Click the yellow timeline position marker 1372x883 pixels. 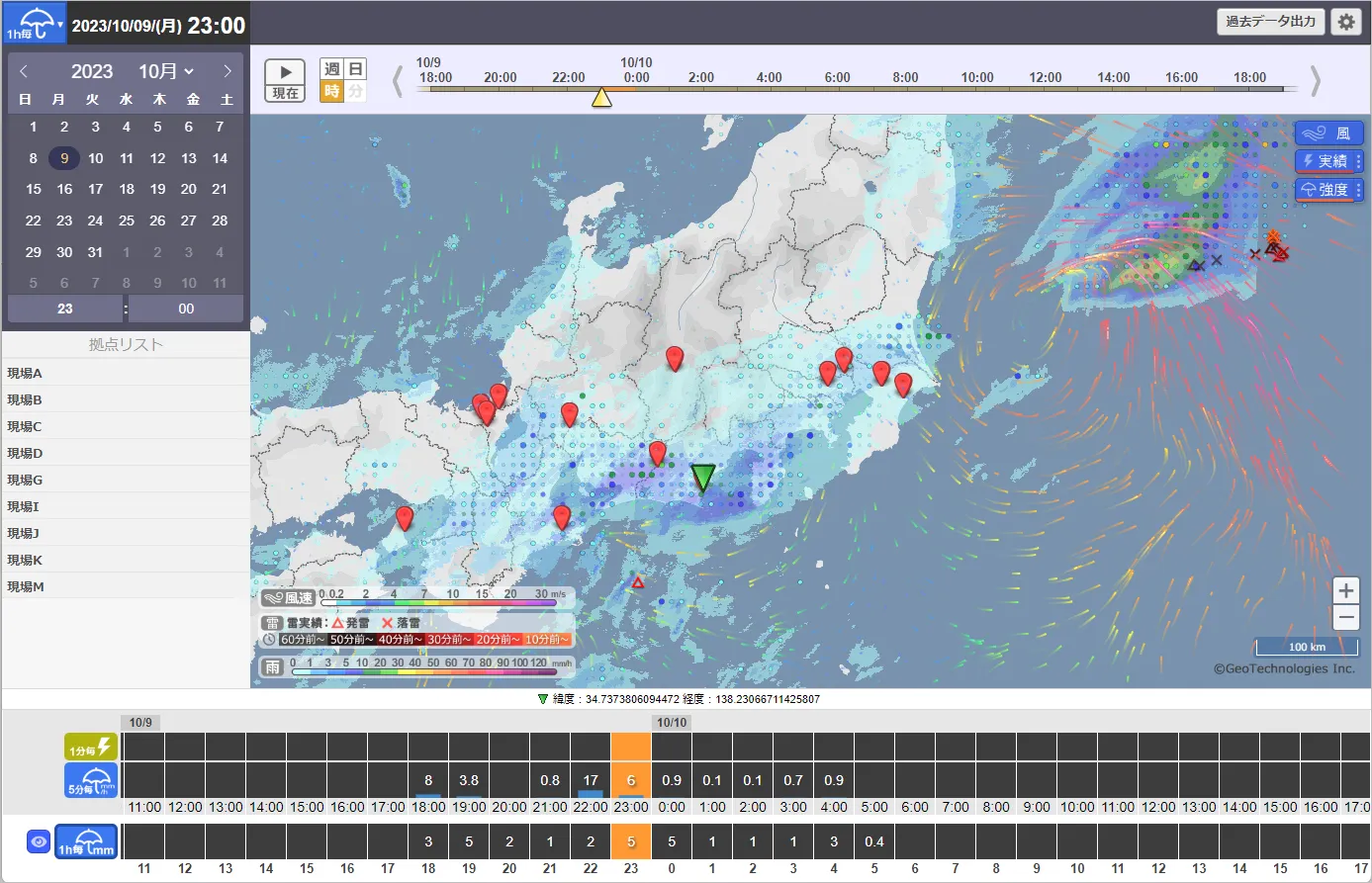coord(600,97)
